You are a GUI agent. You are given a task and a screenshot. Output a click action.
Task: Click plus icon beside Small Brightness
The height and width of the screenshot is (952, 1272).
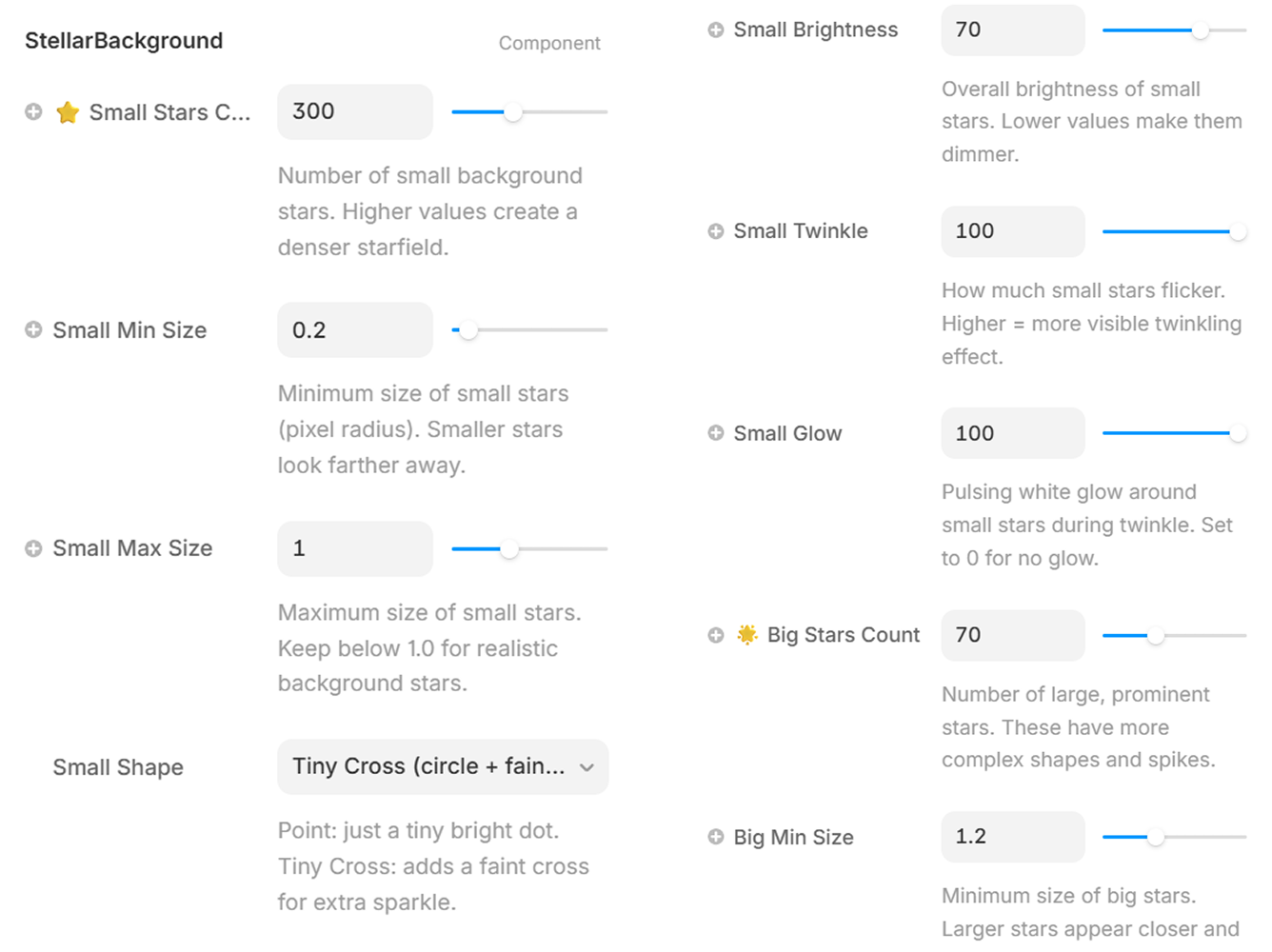tap(716, 30)
